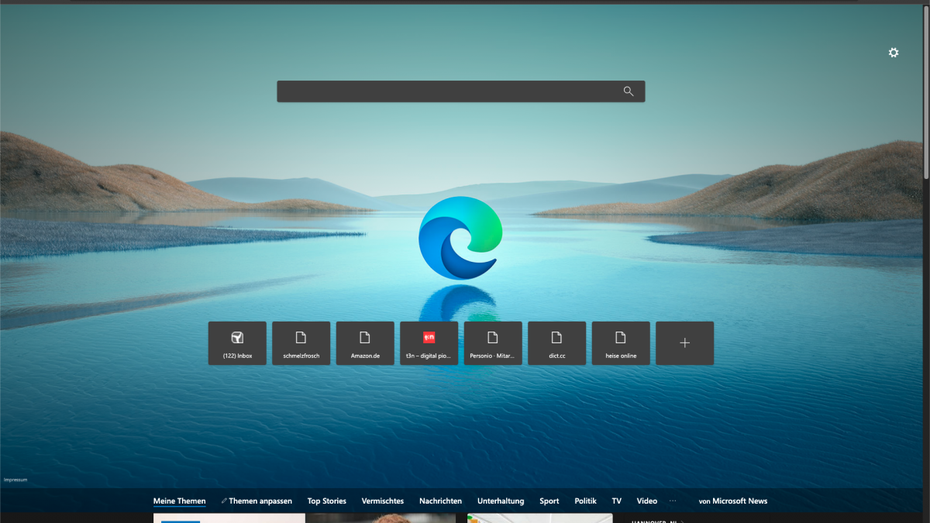Go to the Unterhaltung category
The image size is (930, 523).
(x=500, y=501)
